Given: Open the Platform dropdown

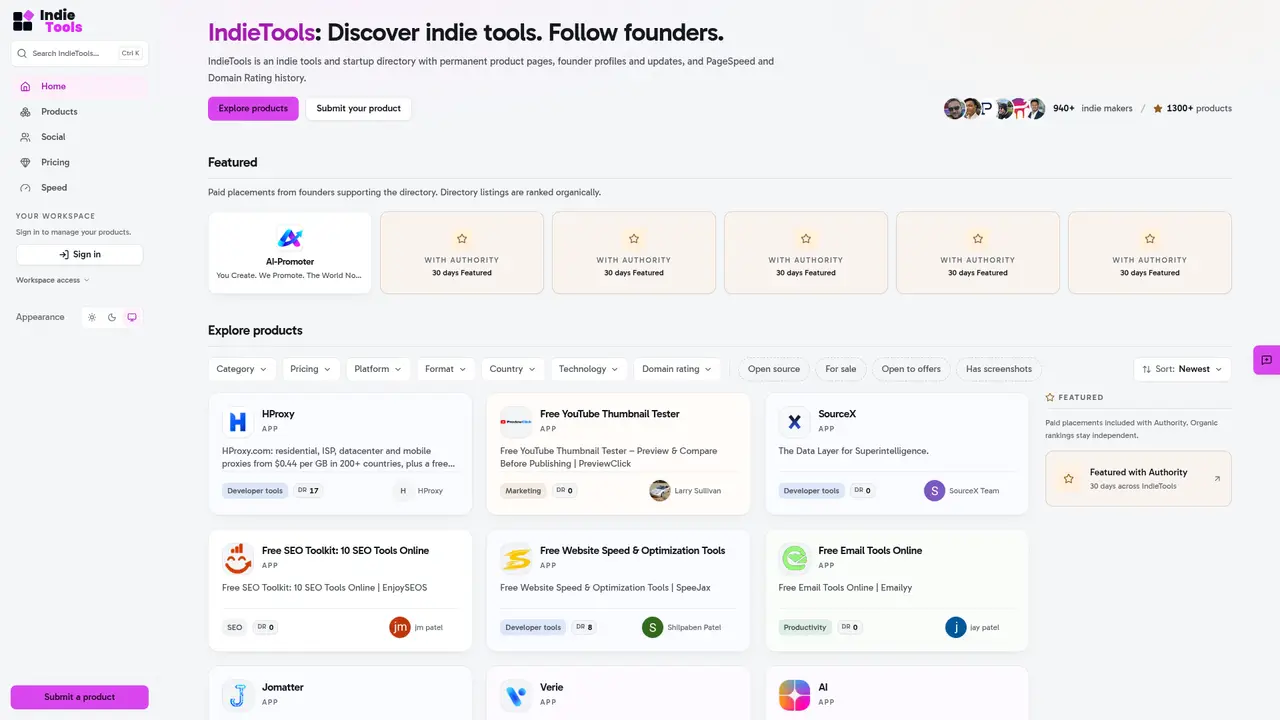Looking at the screenshot, I should (378, 369).
